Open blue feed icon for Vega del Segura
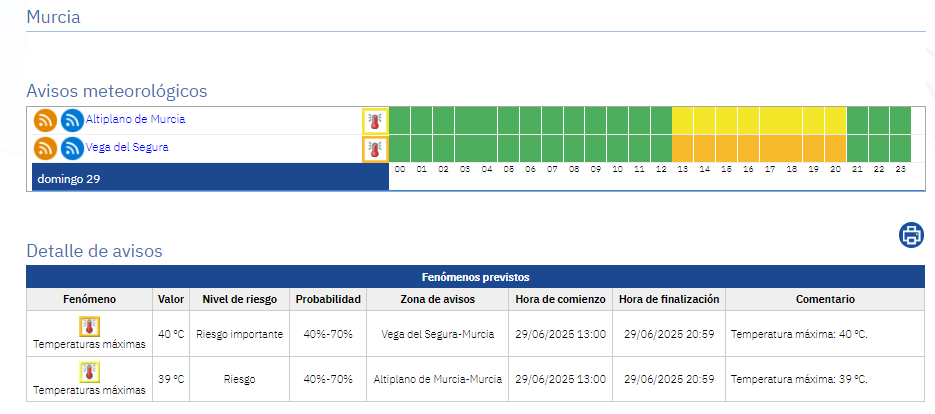935x414 pixels. 72,149
